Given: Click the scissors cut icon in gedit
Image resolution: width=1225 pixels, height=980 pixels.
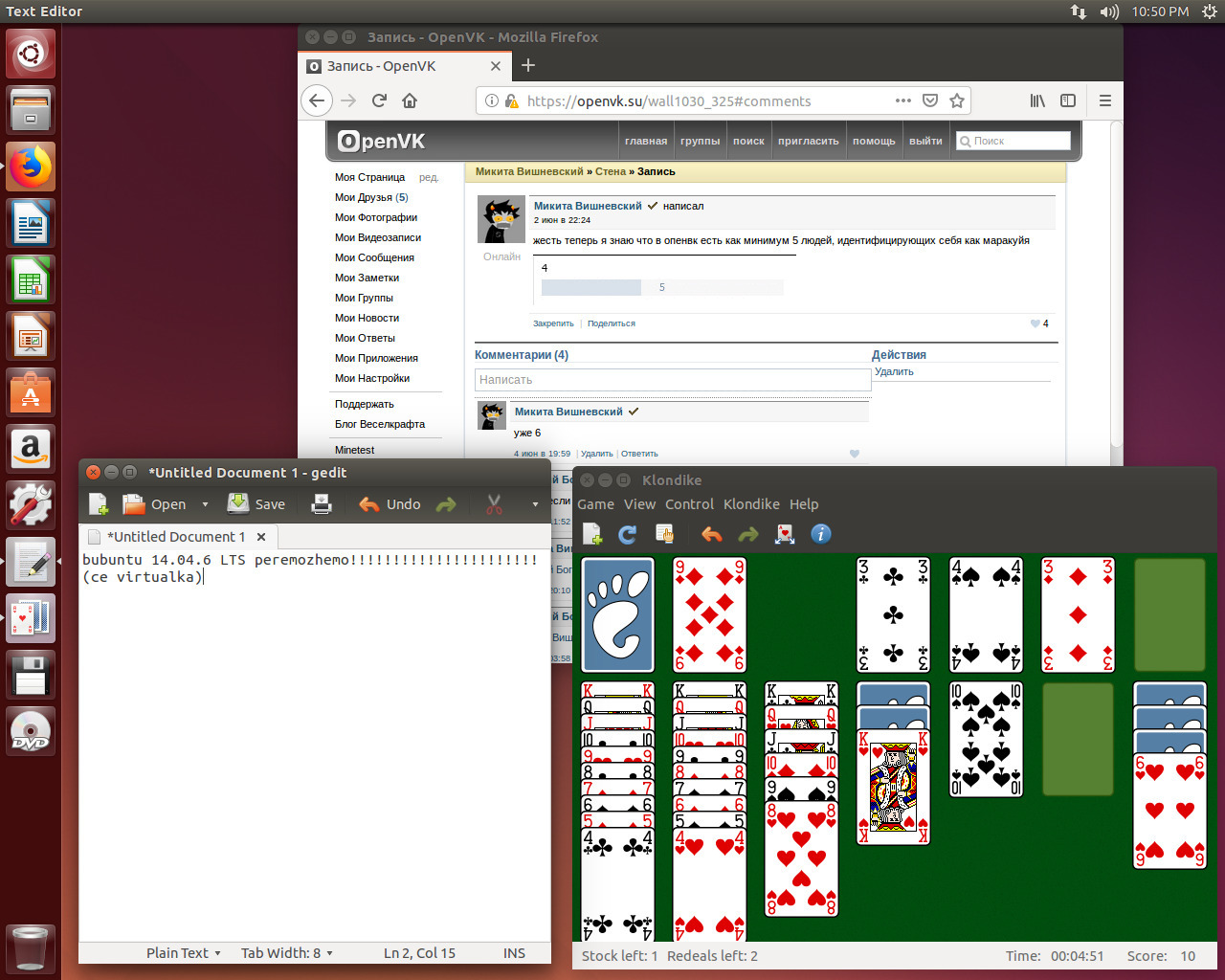Looking at the screenshot, I should (x=494, y=504).
